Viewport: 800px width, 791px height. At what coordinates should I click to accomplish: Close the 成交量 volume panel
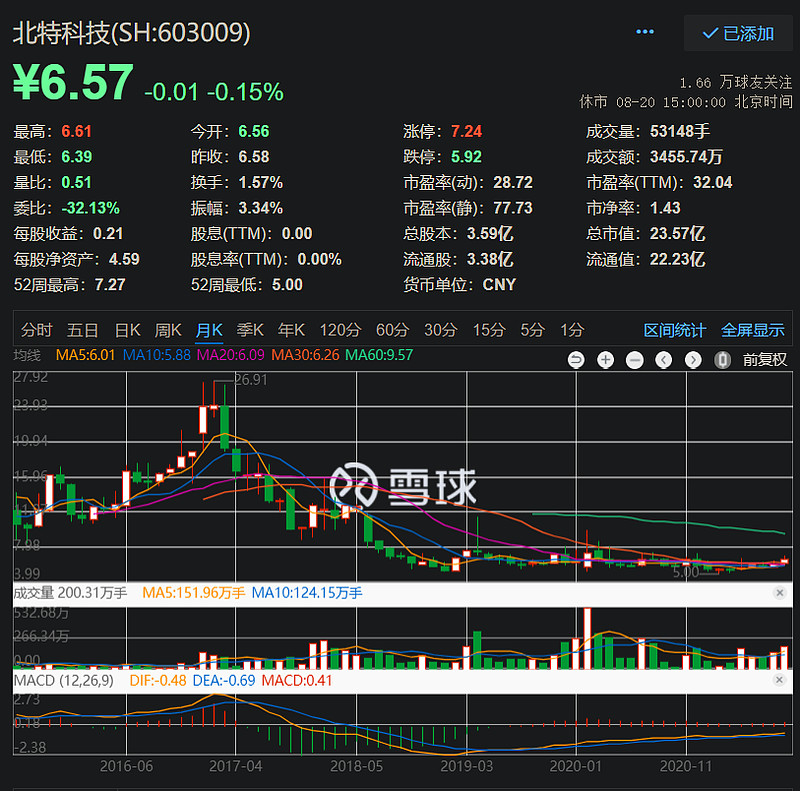click(x=779, y=592)
